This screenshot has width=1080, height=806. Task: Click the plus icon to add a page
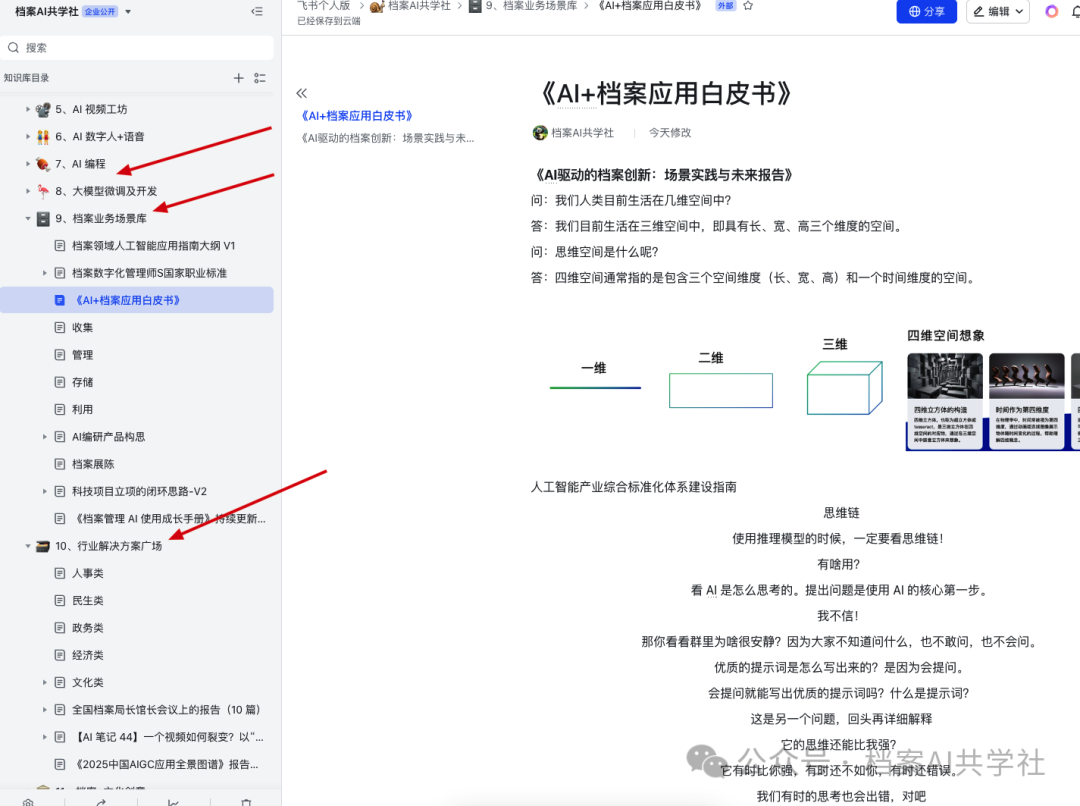click(238, 78)
